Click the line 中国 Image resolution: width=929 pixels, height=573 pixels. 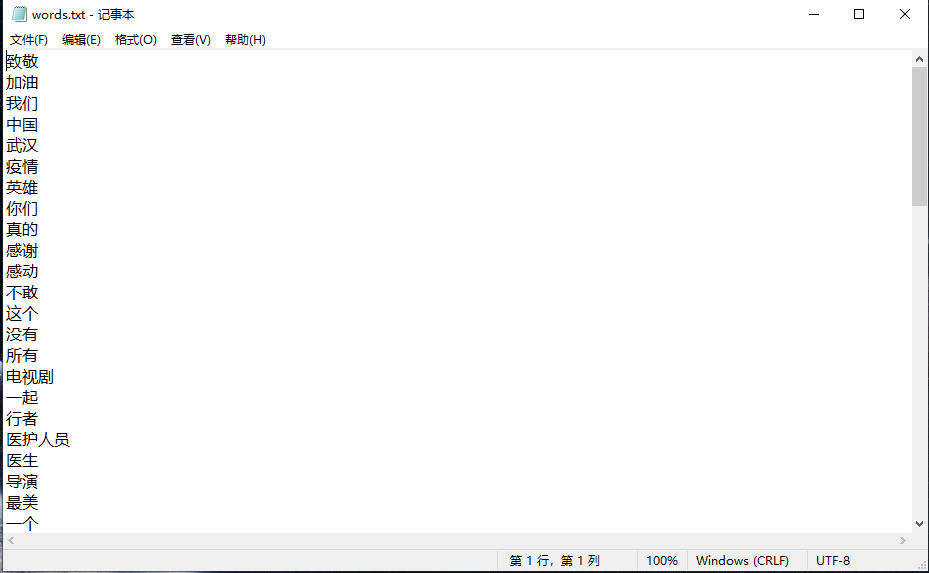22,124
